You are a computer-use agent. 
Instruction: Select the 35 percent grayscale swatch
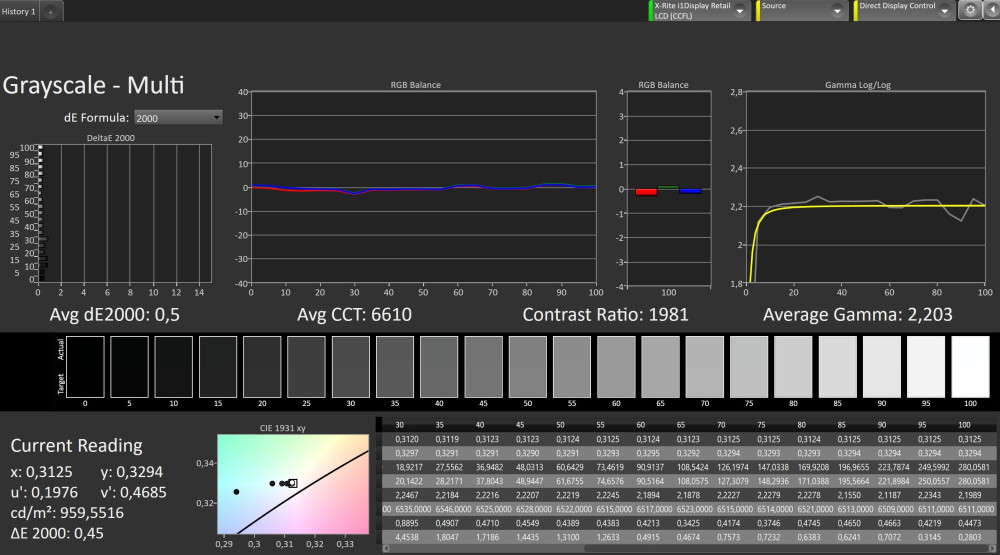395,367
